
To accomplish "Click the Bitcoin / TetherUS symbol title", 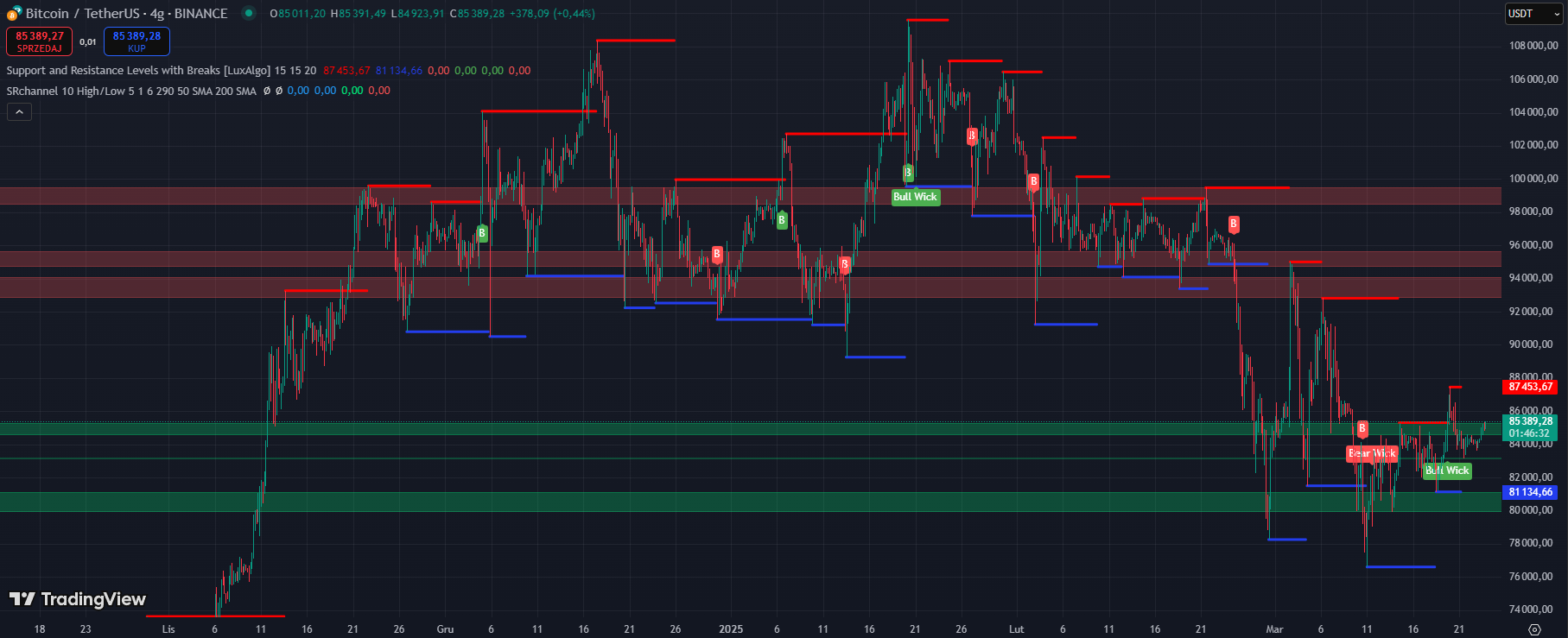I will pyautogui.click(x=126, y=14).
